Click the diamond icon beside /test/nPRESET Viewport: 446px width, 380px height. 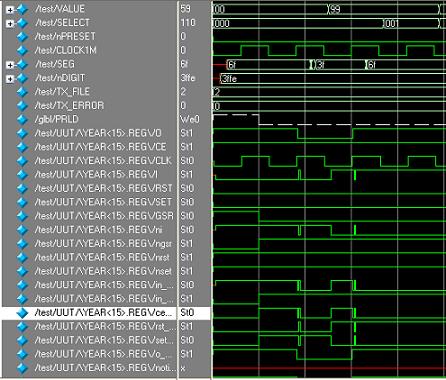(x=22, y=37)
